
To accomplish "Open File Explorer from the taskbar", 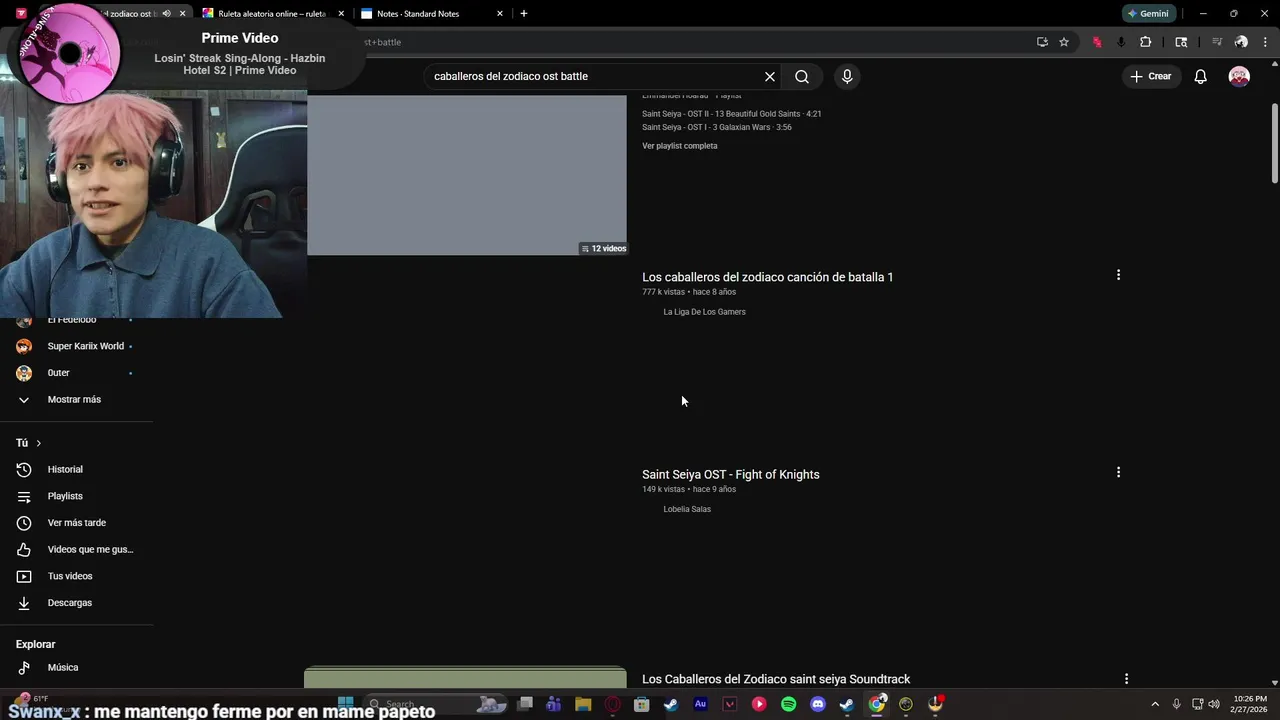I will (x=583, y=704).
